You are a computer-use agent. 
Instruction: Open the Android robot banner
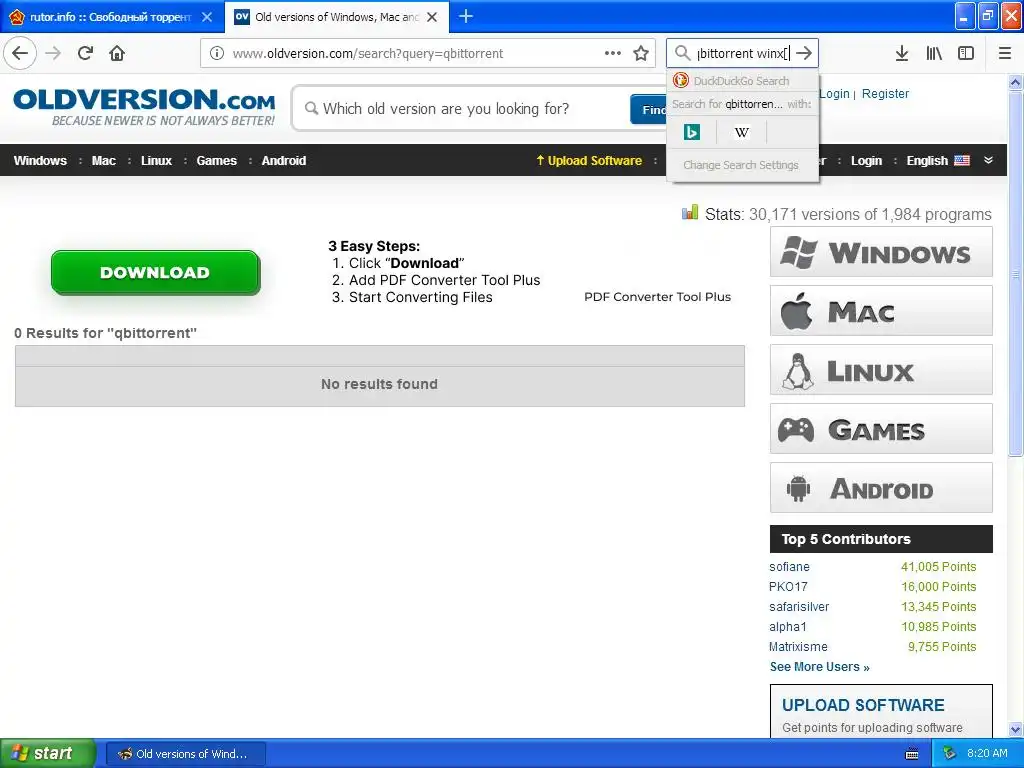click(x=881, y=488)
